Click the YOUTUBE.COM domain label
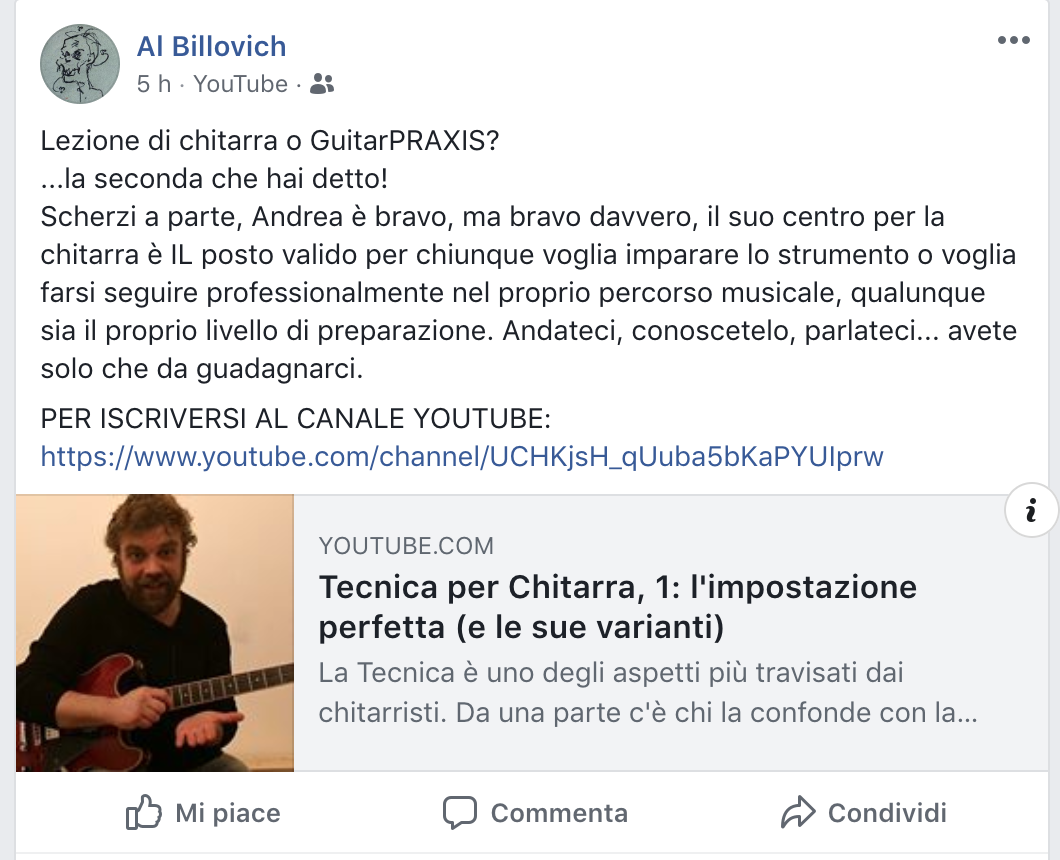 pos(406,546)
